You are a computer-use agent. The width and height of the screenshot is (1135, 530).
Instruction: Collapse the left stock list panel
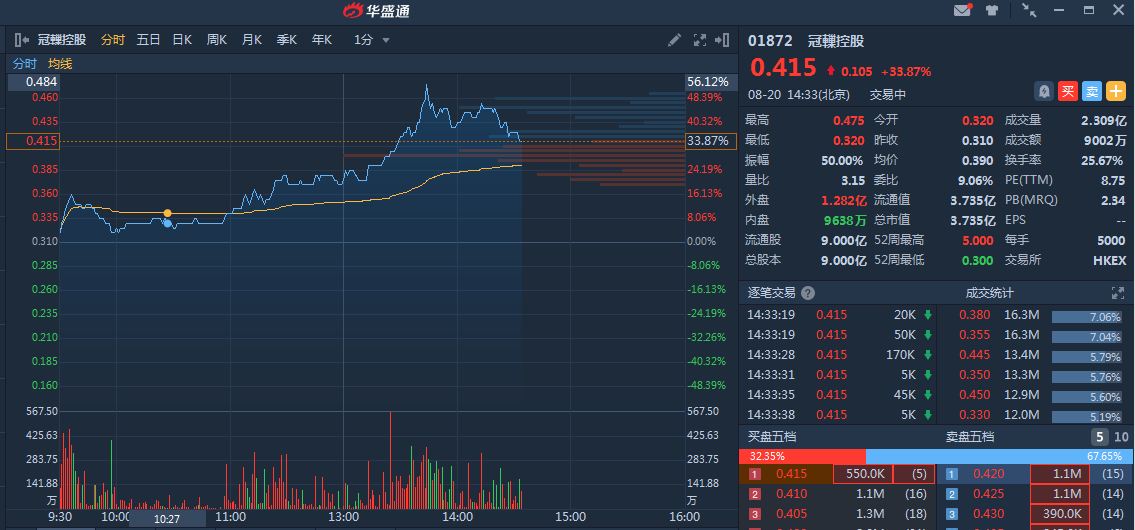pos(22,40)
